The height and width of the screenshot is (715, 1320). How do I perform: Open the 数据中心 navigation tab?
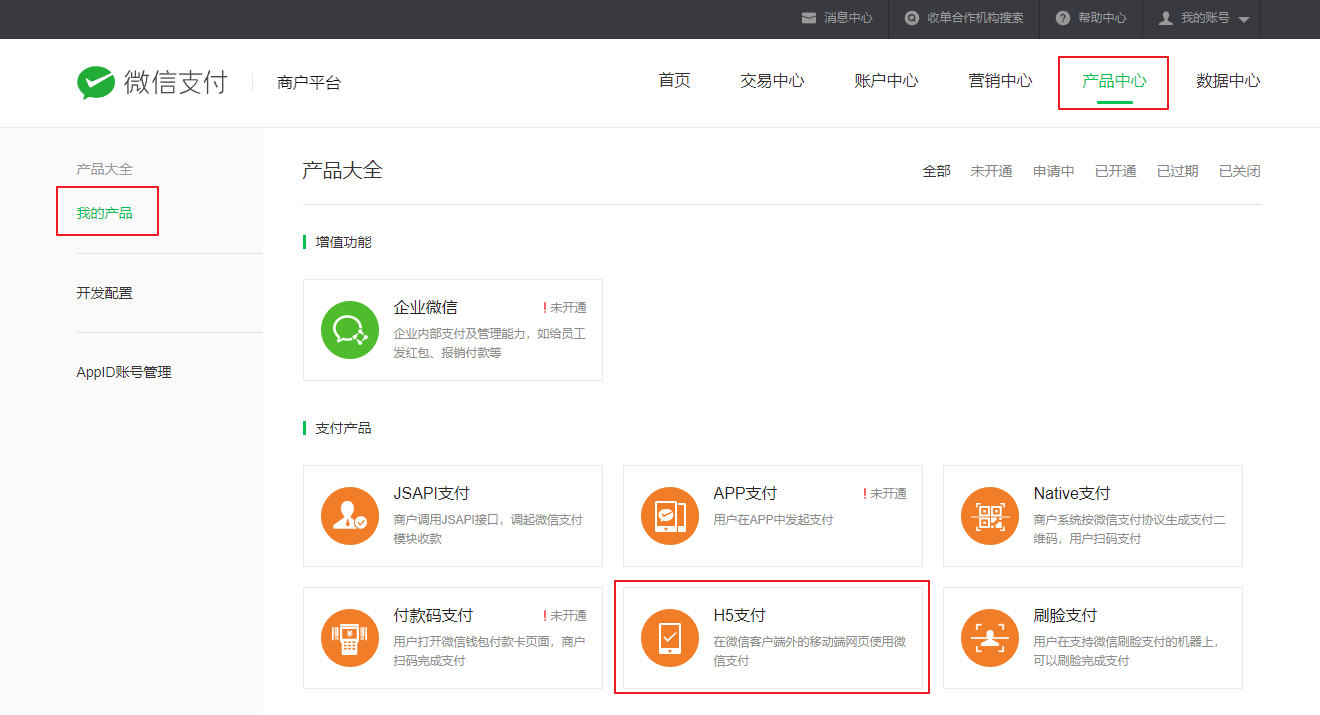1228,81
